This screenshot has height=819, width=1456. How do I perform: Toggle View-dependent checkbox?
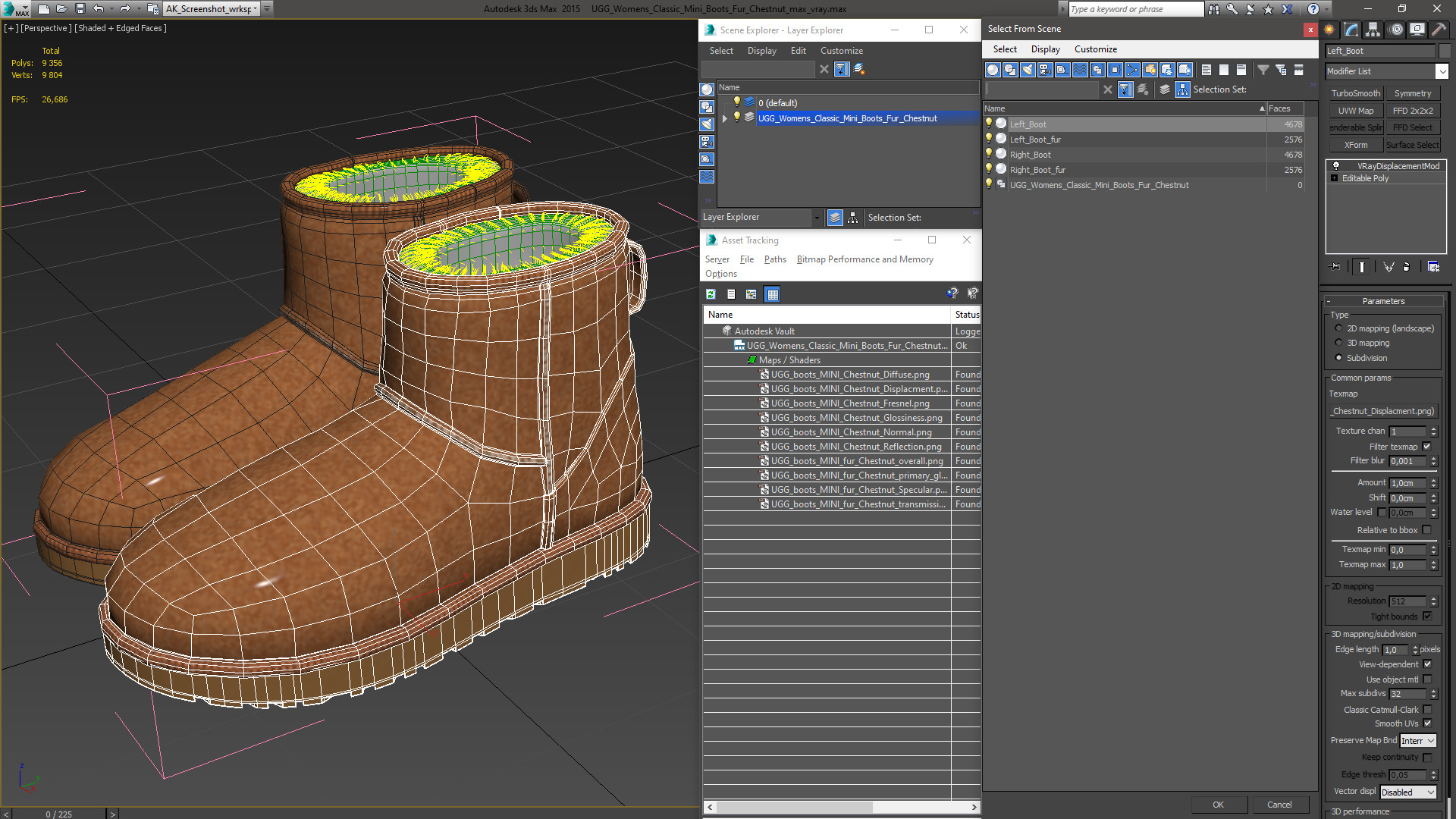[1427, 664]
